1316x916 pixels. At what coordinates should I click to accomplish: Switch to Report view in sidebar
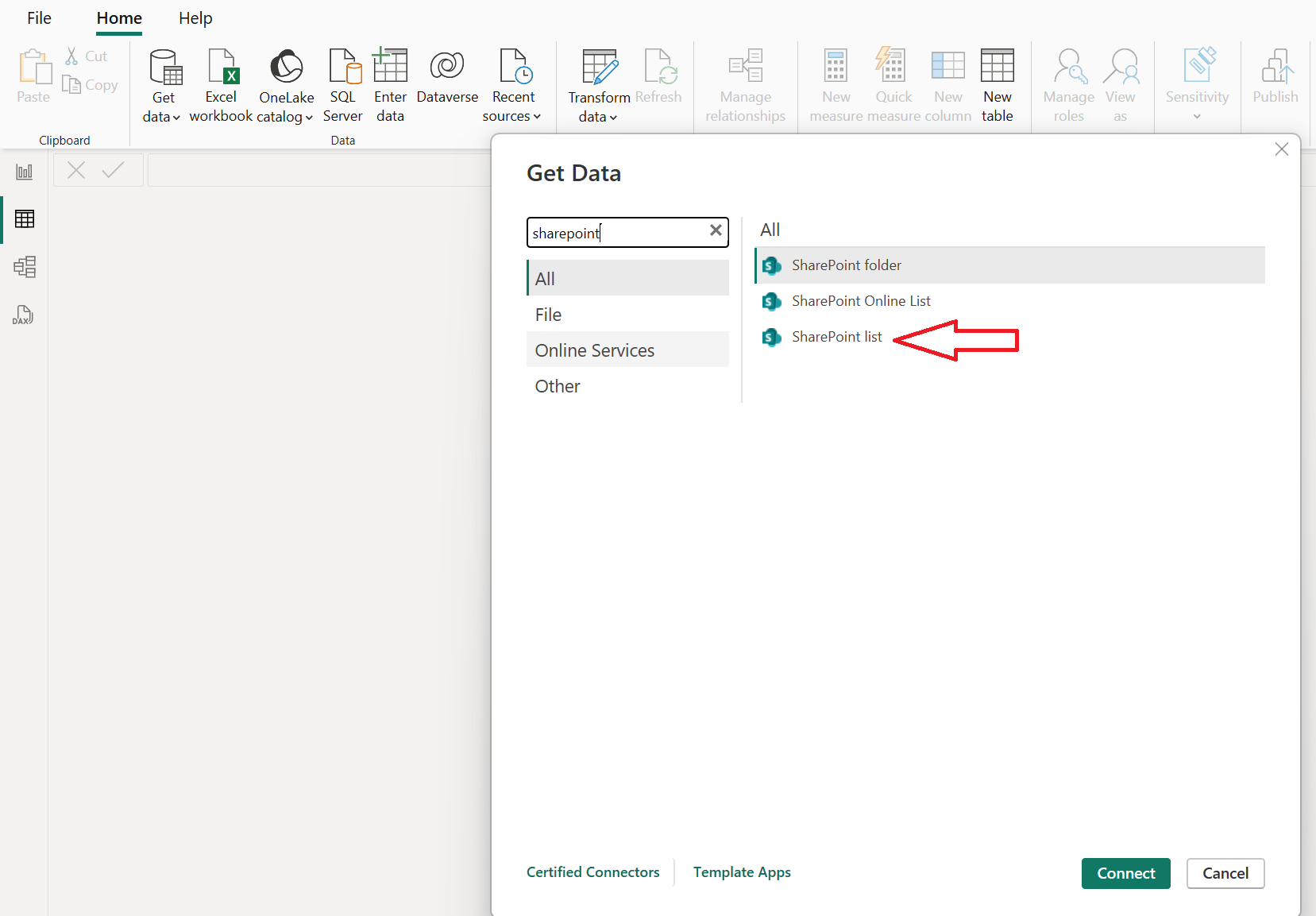click(x=25, y=172)
